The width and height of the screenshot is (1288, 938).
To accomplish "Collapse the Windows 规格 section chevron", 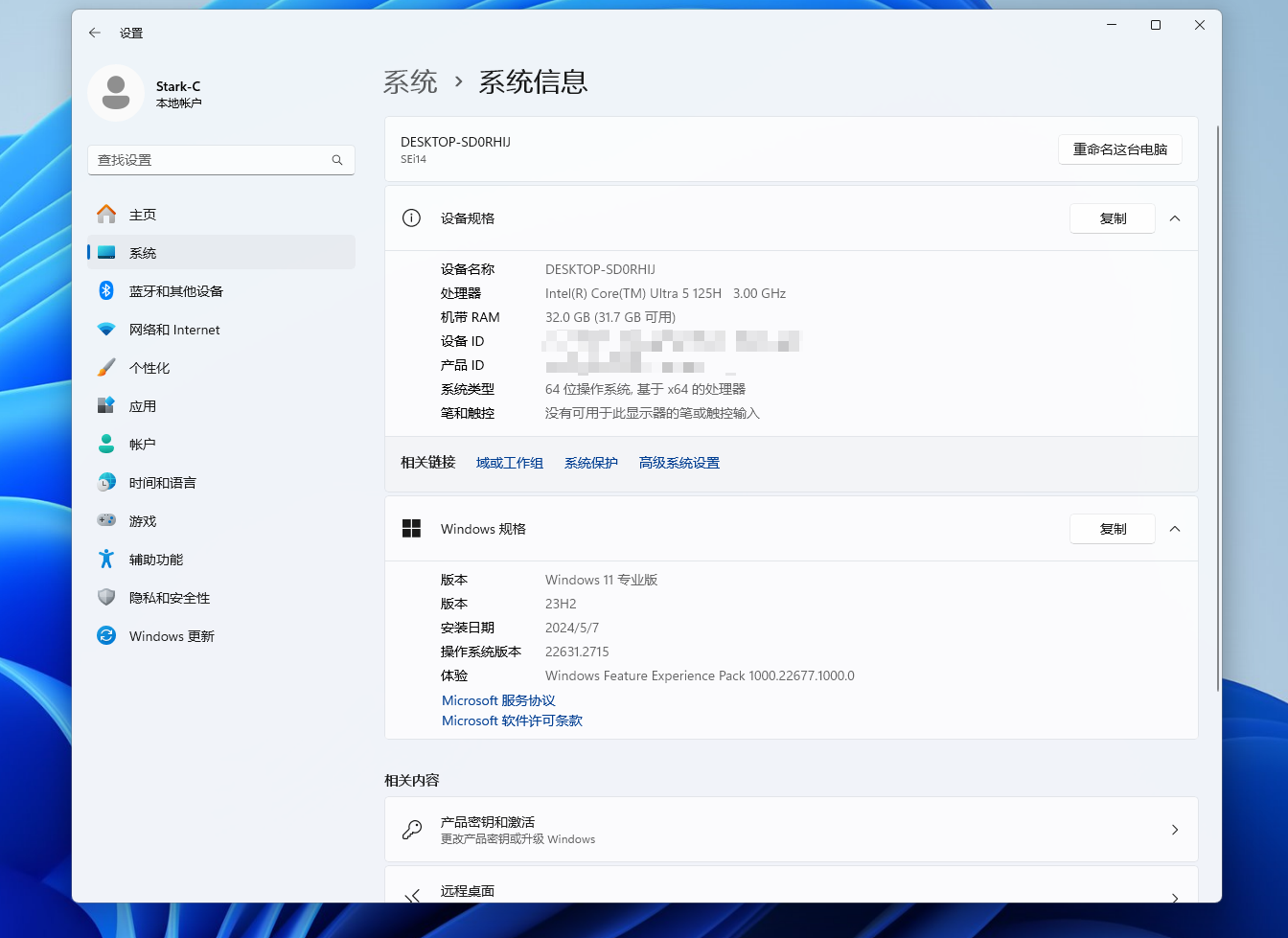I will (1175, 529).
